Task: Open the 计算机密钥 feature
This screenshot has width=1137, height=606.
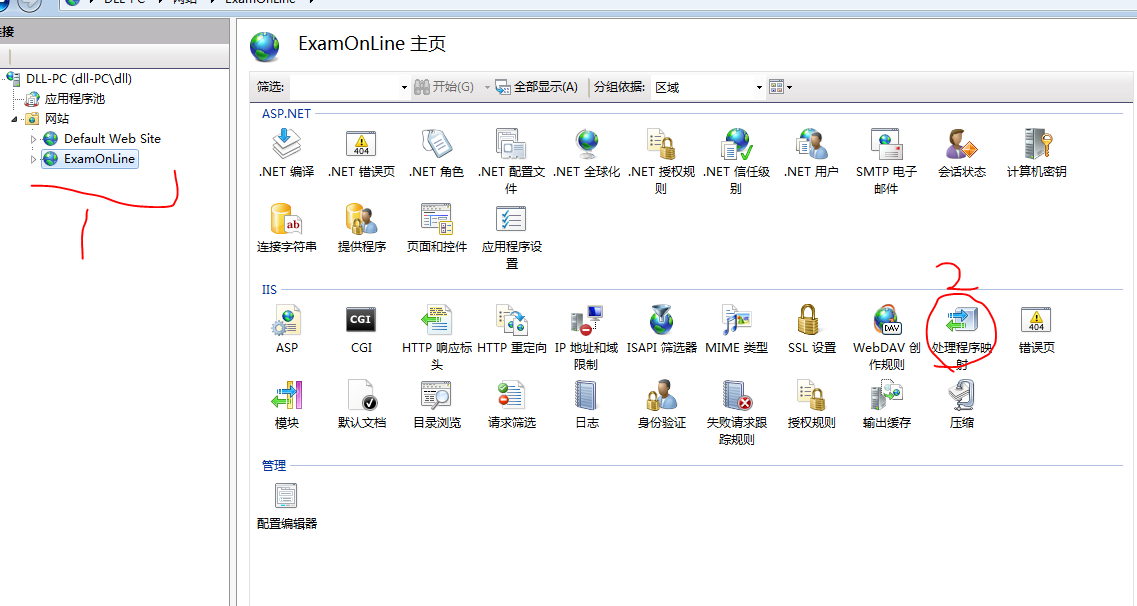Action: 1037,144
